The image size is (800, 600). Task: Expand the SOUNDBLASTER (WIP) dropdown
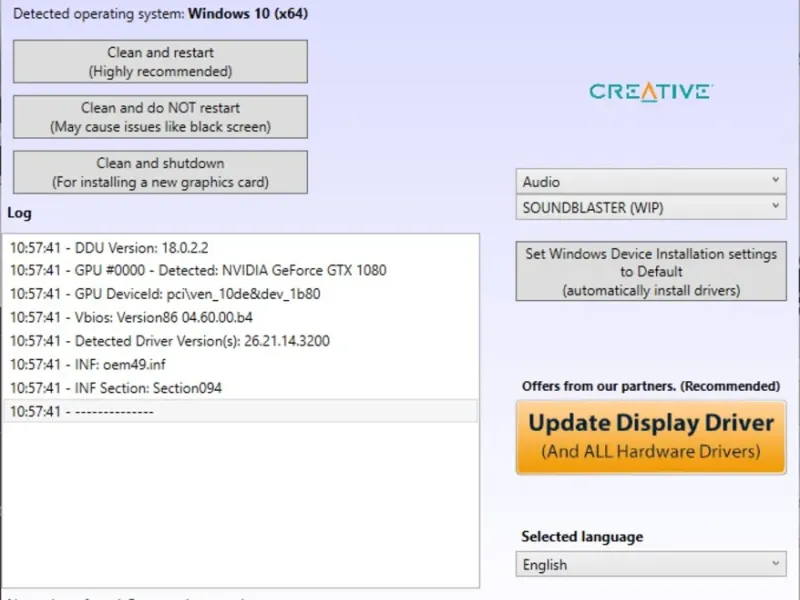pos(651,208)
